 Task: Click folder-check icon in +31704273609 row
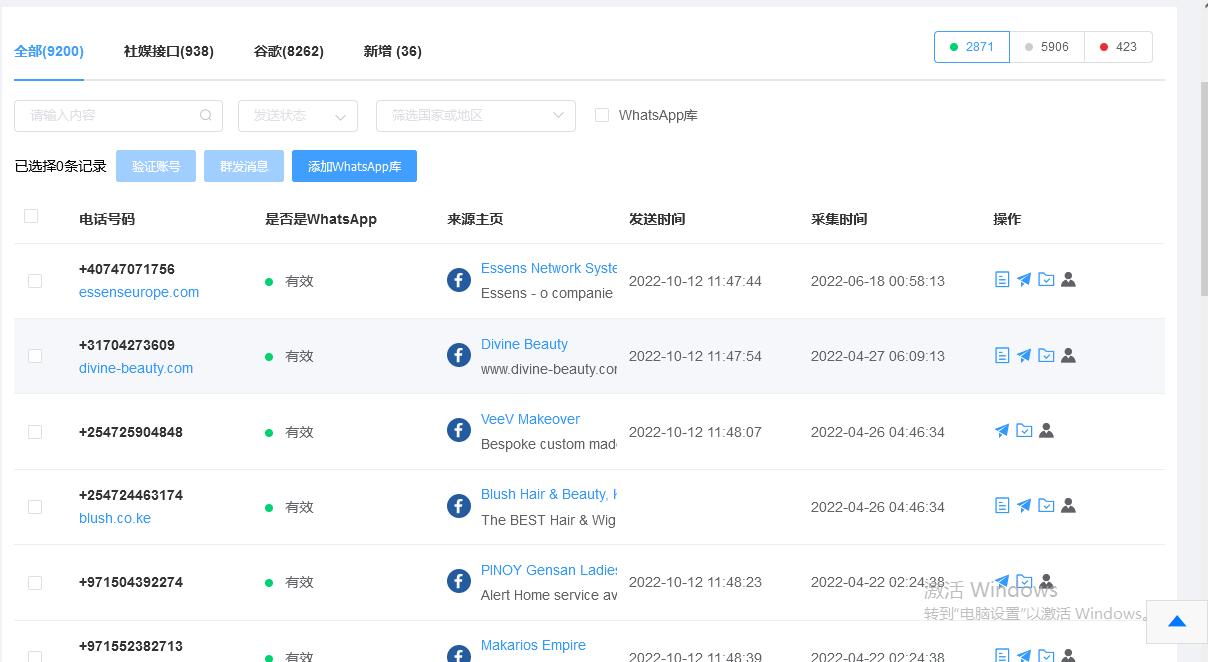click(1046, 355)
